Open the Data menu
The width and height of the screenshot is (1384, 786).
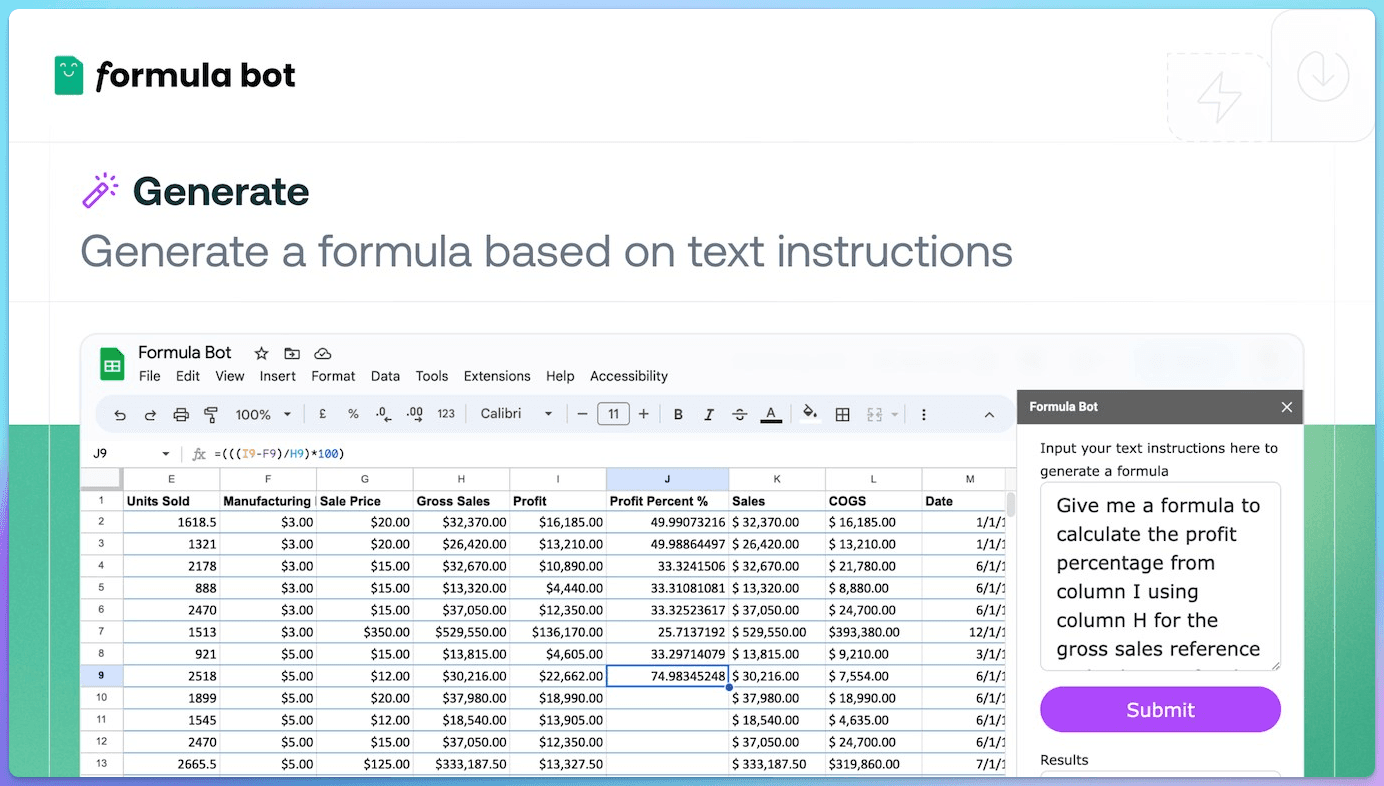coord(385,376)
